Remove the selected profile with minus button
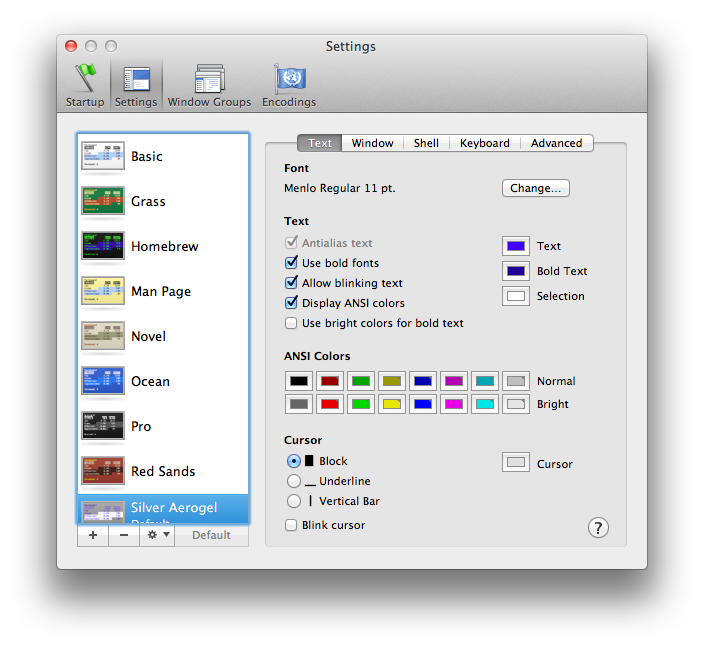The height and width of the screenshot is (648, 704). tap(124, 535)
